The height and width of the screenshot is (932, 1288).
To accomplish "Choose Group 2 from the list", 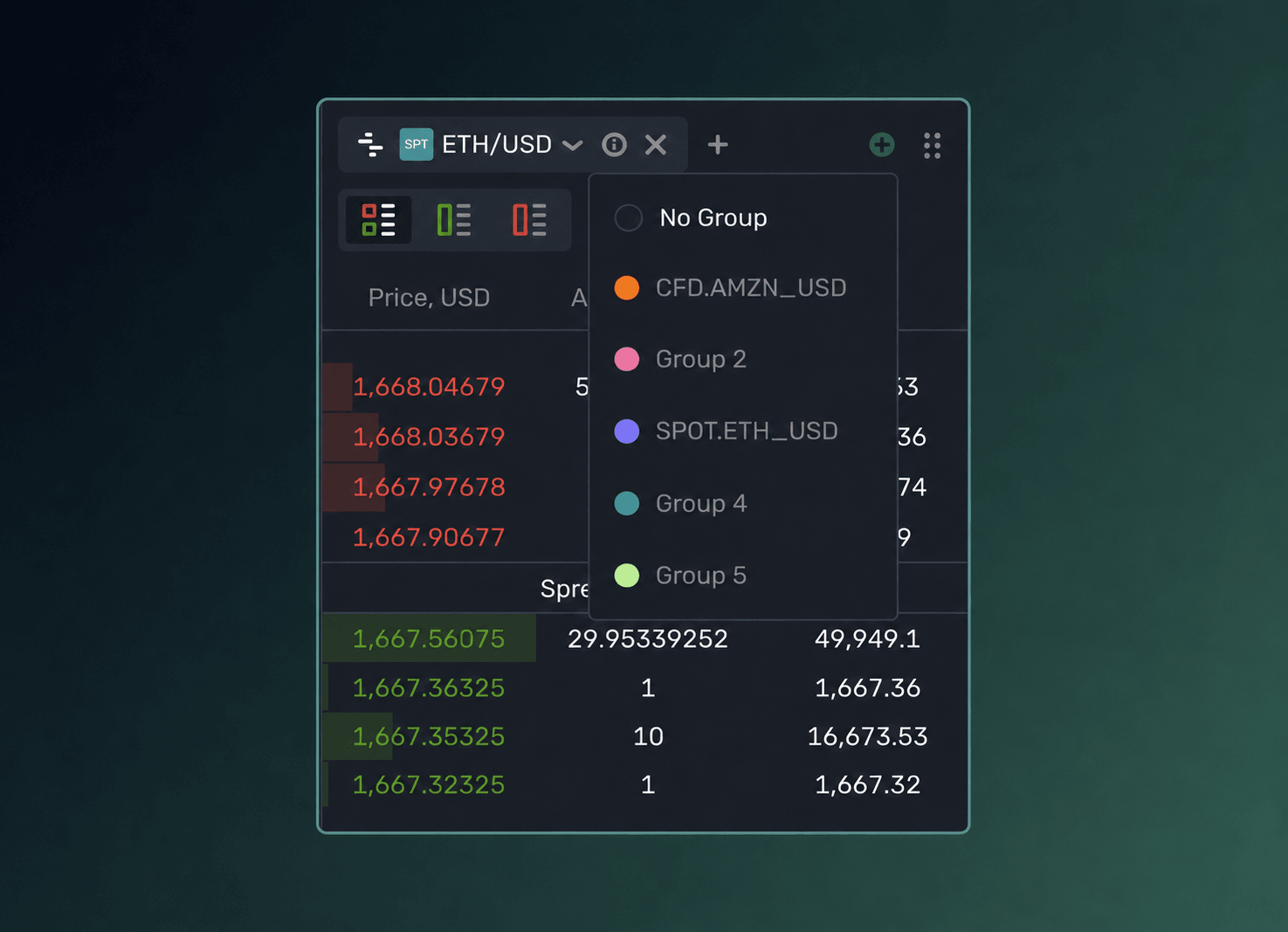I will (x=743, y=359).
